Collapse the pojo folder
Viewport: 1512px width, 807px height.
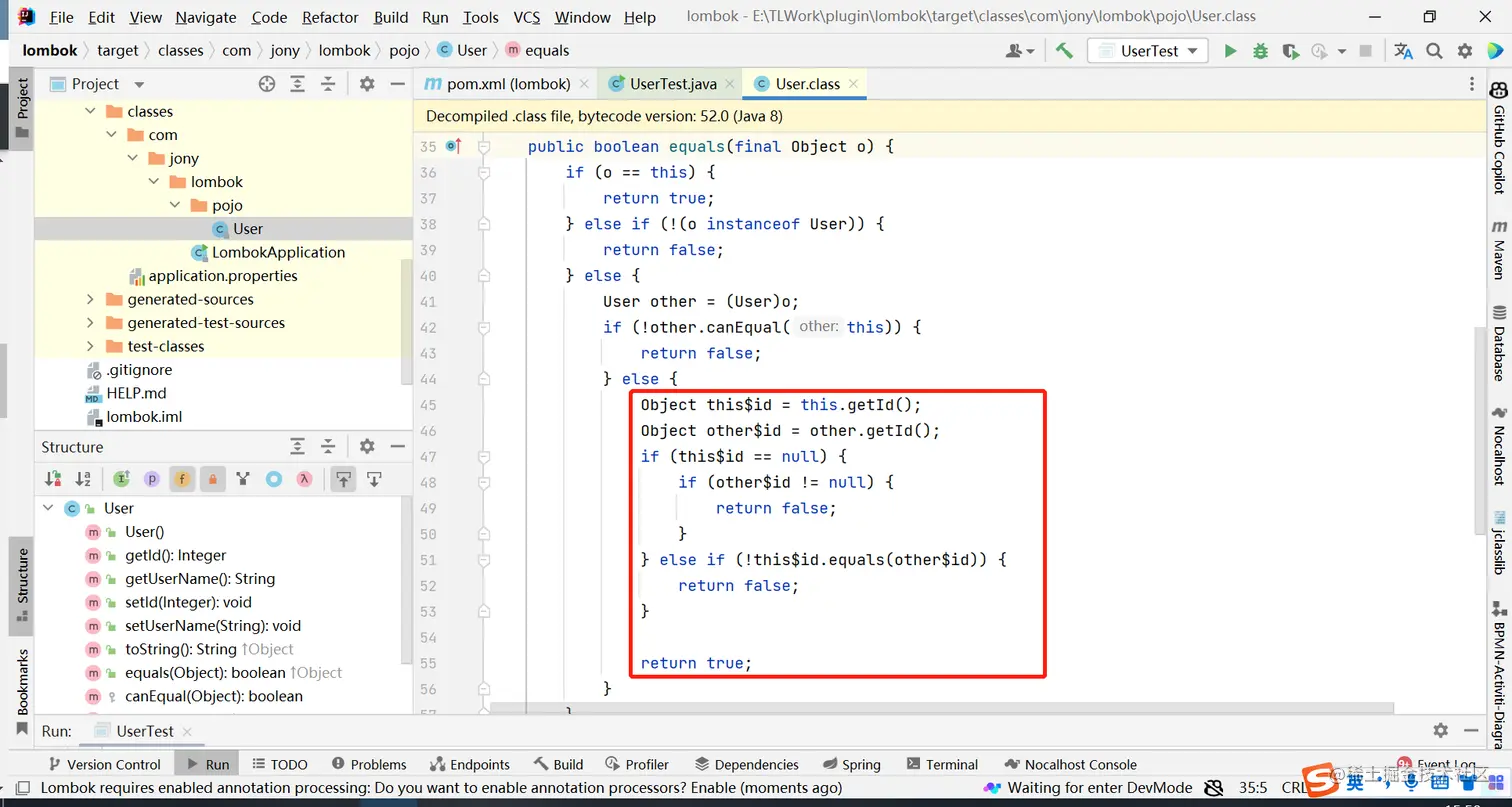pyautogui.click(x=176, y=205)
